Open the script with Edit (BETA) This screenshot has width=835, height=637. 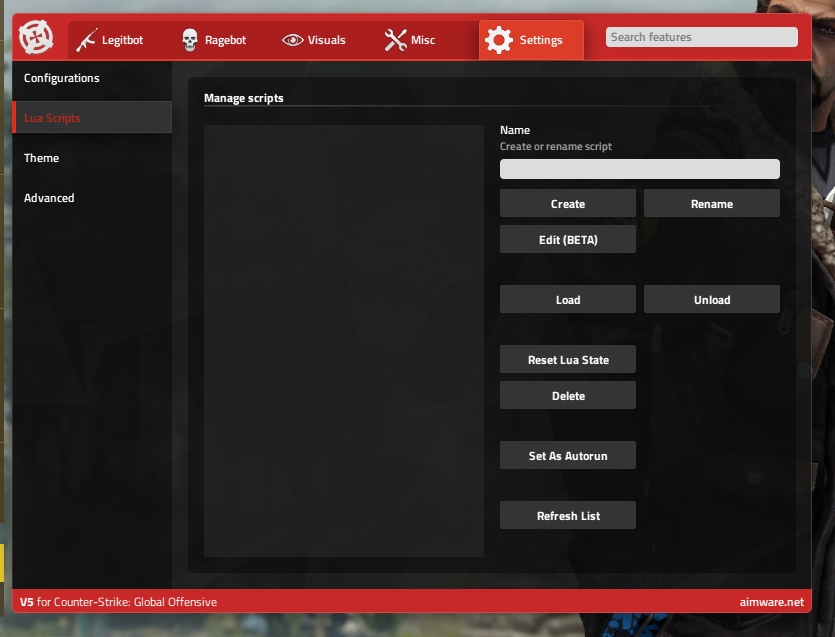tap(567, 240)
